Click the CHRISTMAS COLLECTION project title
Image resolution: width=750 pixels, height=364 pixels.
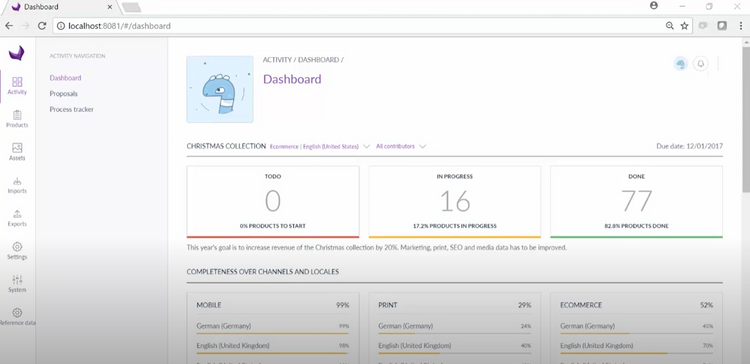tap(226, 146)
